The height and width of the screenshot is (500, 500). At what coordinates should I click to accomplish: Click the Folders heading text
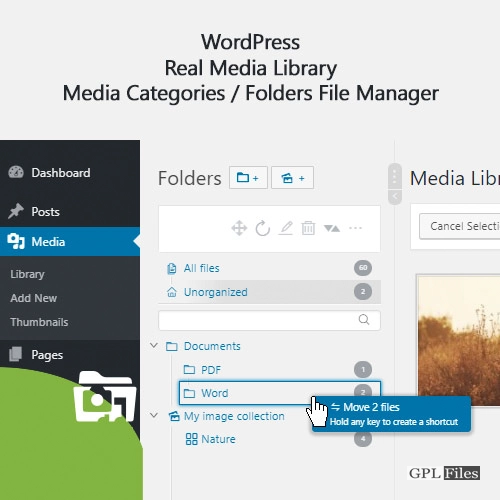click(x=190, y=178)
